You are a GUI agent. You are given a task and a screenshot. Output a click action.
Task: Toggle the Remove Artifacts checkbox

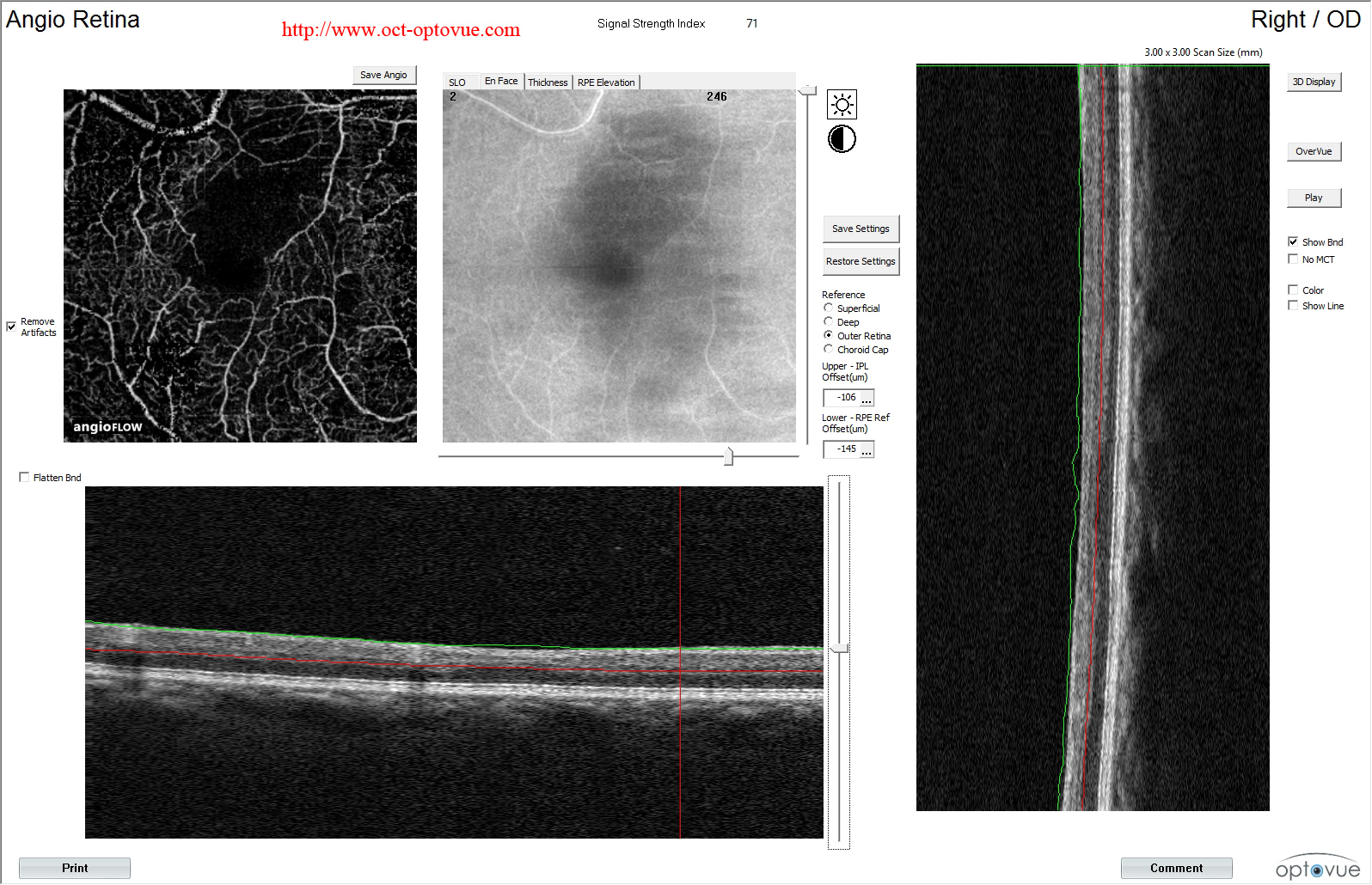[11, 327]
